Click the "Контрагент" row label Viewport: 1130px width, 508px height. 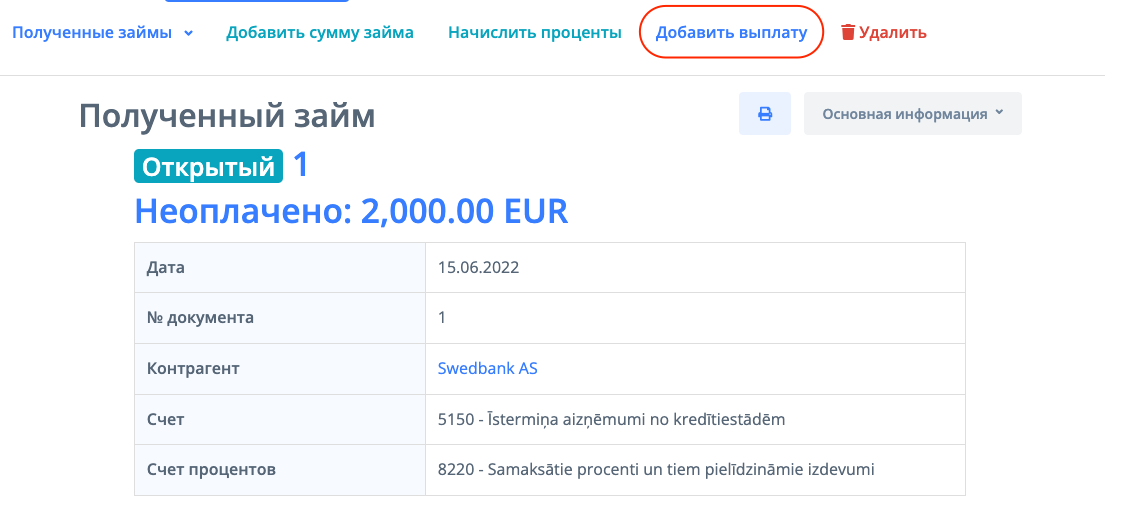(x=193, y=368)
